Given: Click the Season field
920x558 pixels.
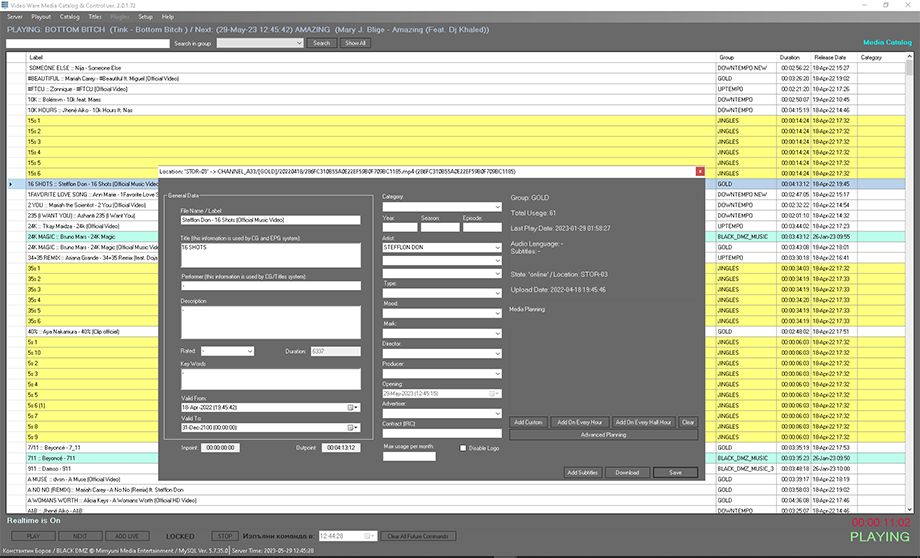Looking at the screenshot, I should (440, 227).
